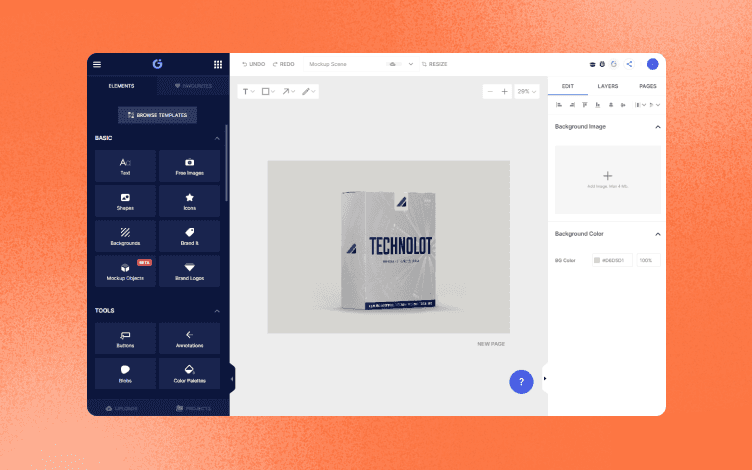The image size is (752, 470).
Task: Click the BG Color swatch
Action: (597, 260)
